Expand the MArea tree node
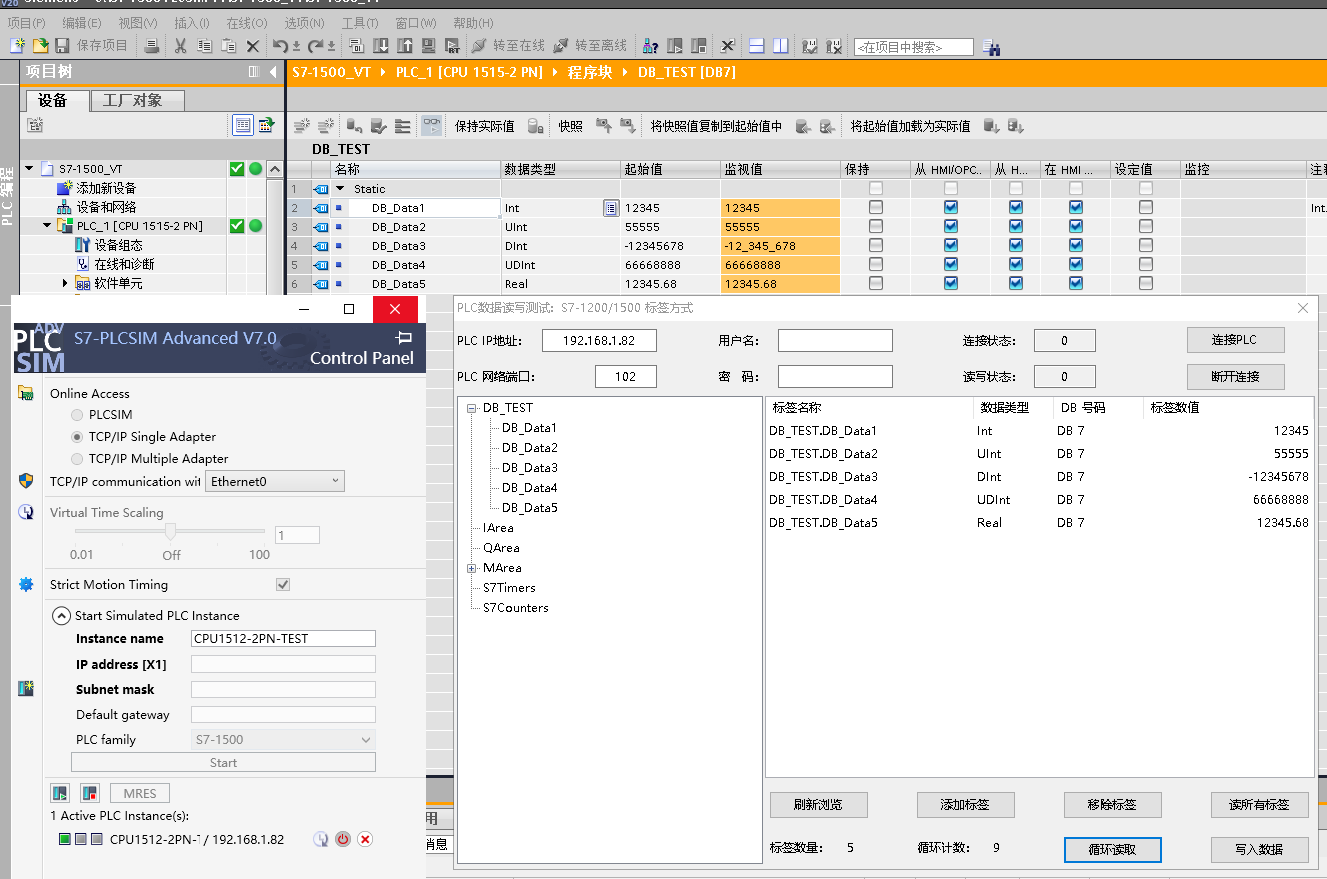This screenshot has height=879, width=1327. click(x=472, y=568)
